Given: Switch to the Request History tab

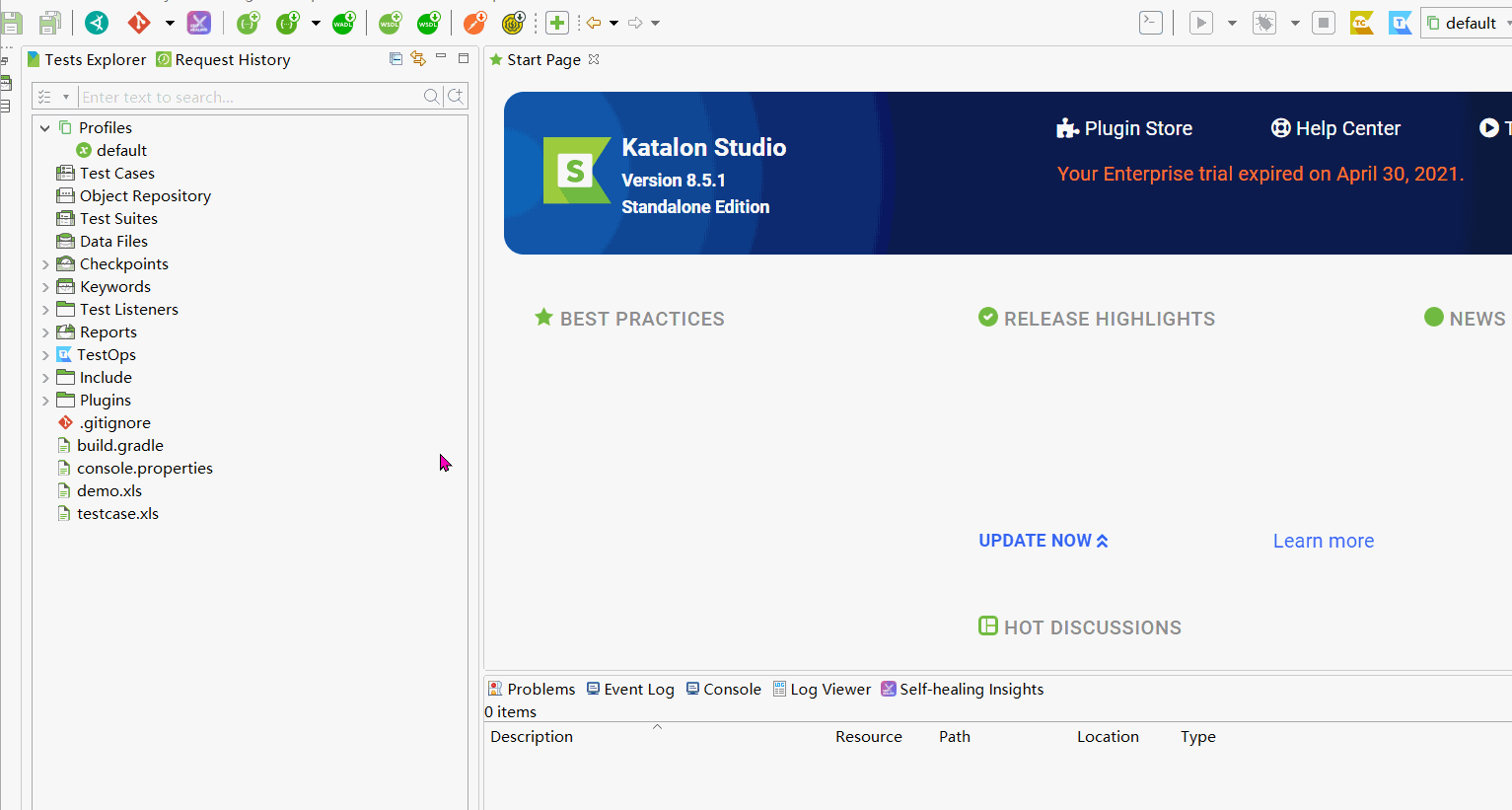Looking at the screenshot, I should click(x=223, y=60).
